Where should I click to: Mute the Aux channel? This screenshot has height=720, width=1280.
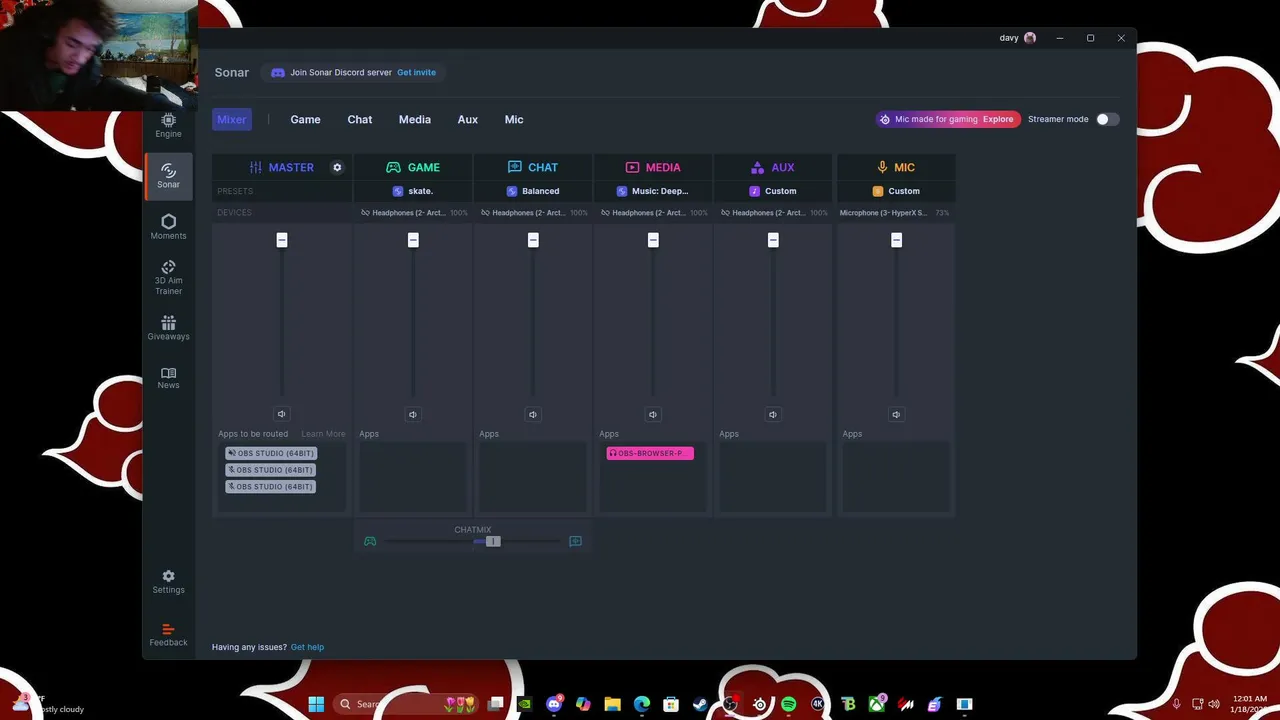(773, 414)
